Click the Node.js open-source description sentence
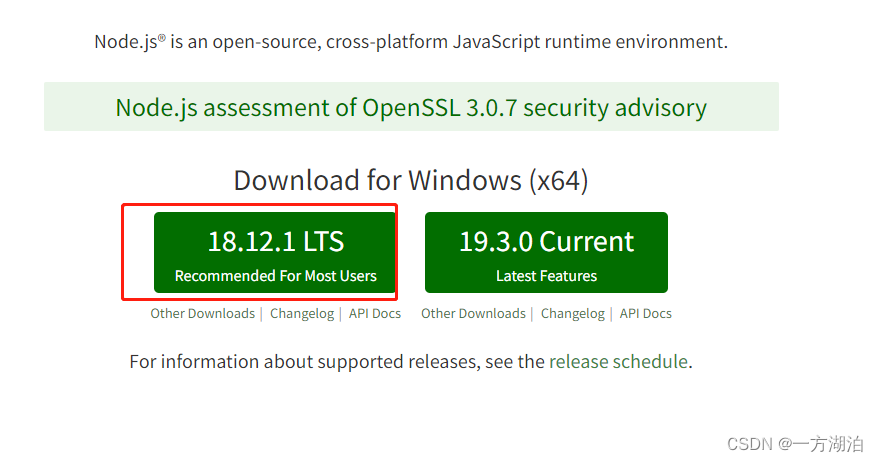 click(411, 42)
